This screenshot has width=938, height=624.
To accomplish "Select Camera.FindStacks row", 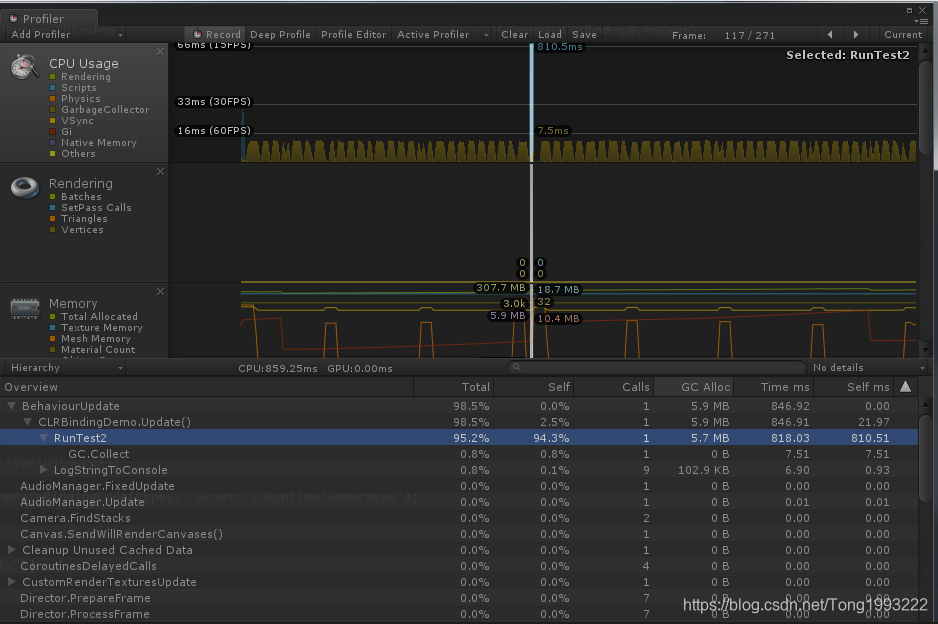I will click(x=459, y=518).
